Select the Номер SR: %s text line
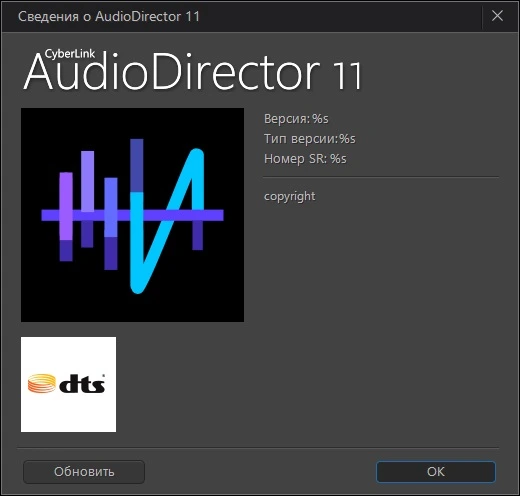The width and height of the screenshot is (520, 496). (x=305, y=159)
